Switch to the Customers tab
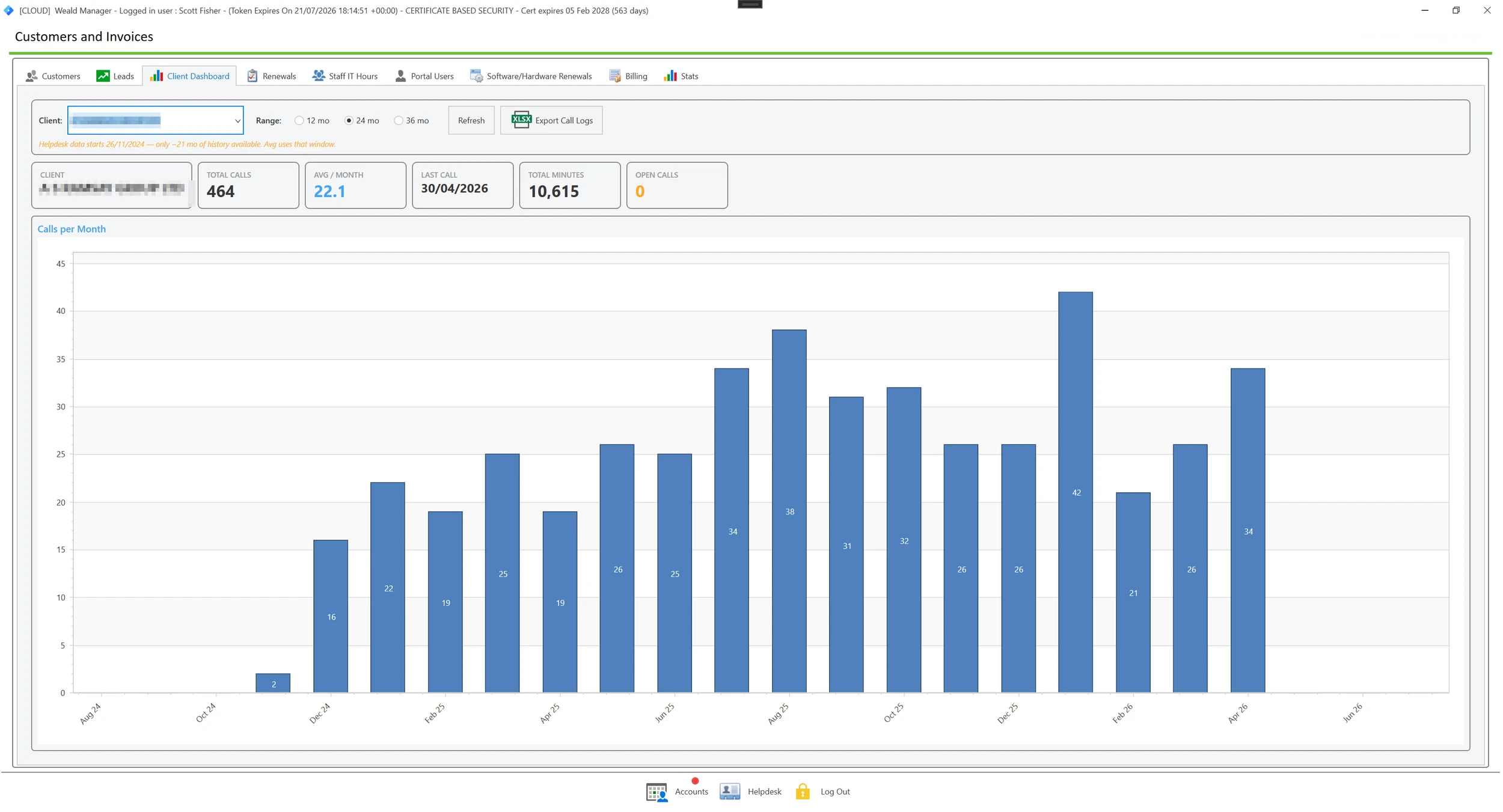Viewport: 1503px width, 812px height. point(53,76)
